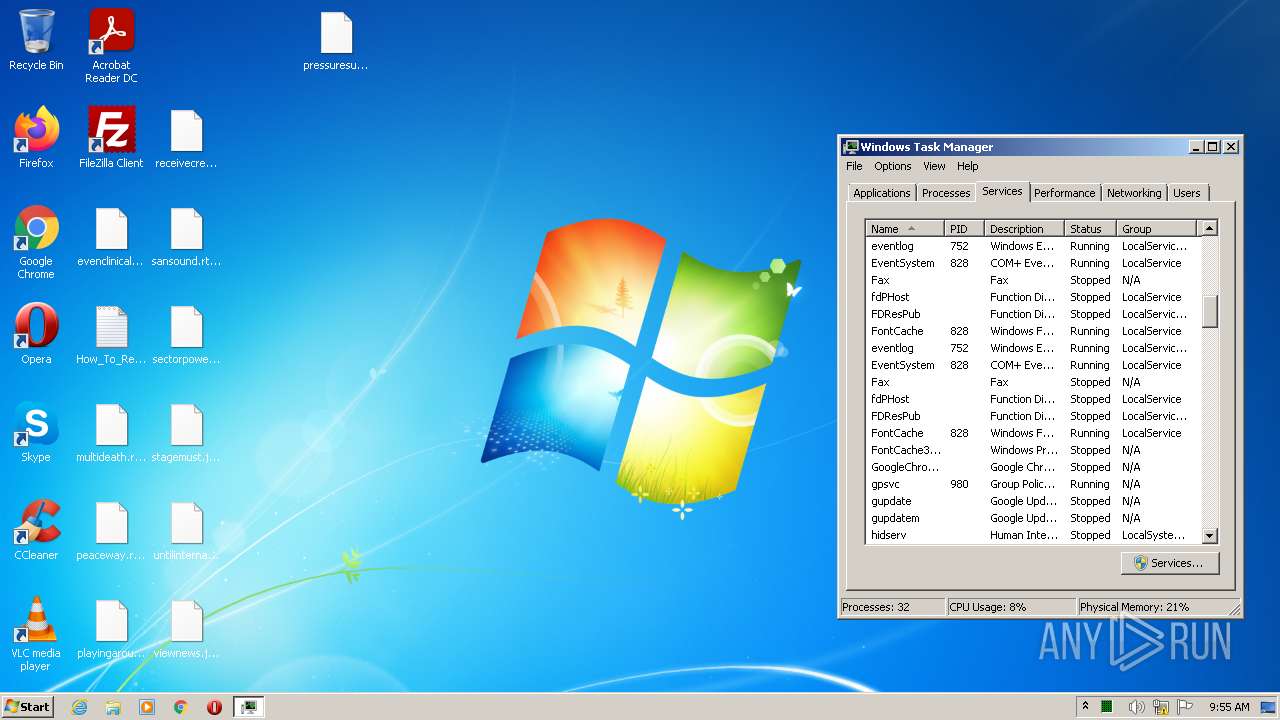Open Windows Media Player taskbar icon
The image size is (1280, 720).
(x=147, y=707)
